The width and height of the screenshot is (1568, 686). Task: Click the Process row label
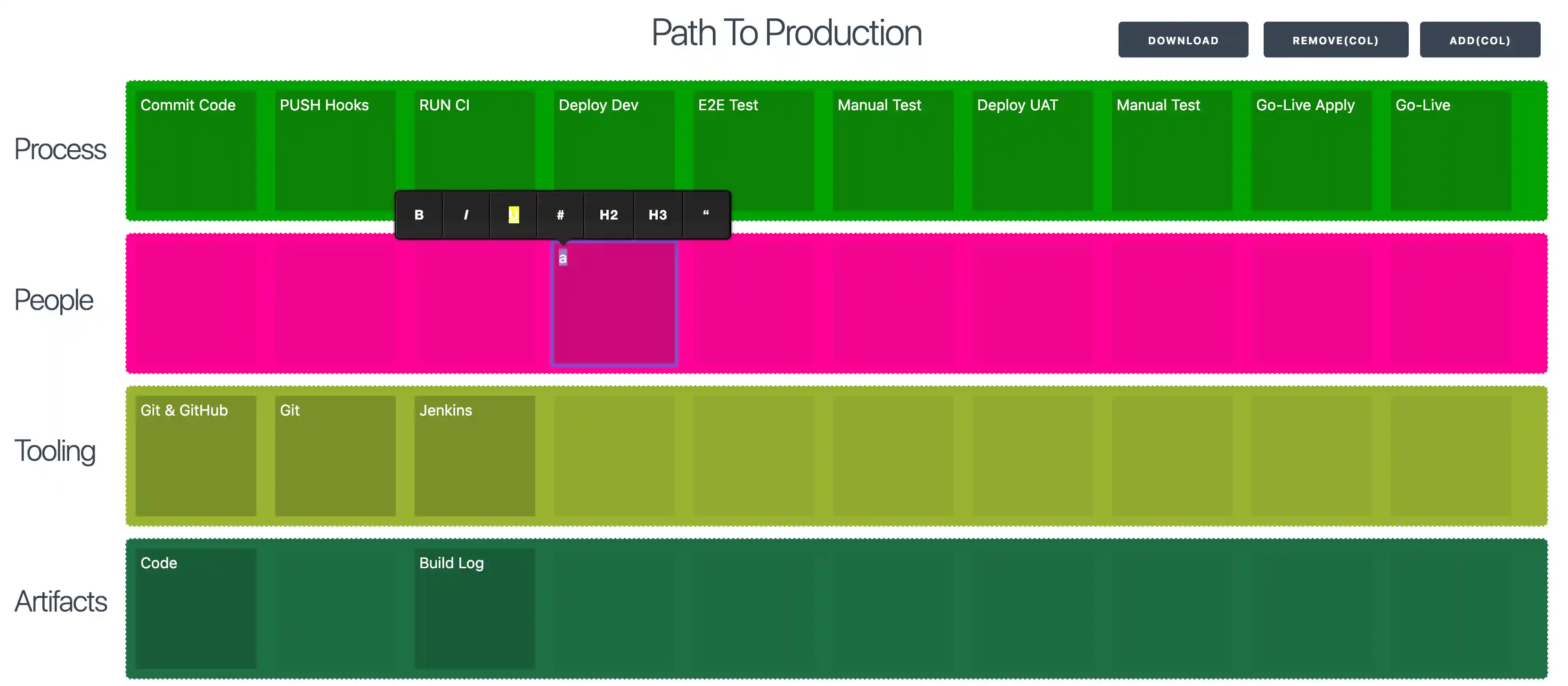[x=60, y=149]
